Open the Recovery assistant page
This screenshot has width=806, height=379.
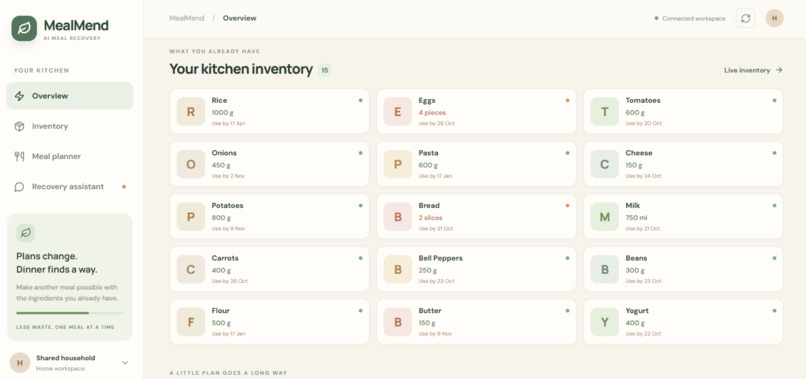(70, 187)
